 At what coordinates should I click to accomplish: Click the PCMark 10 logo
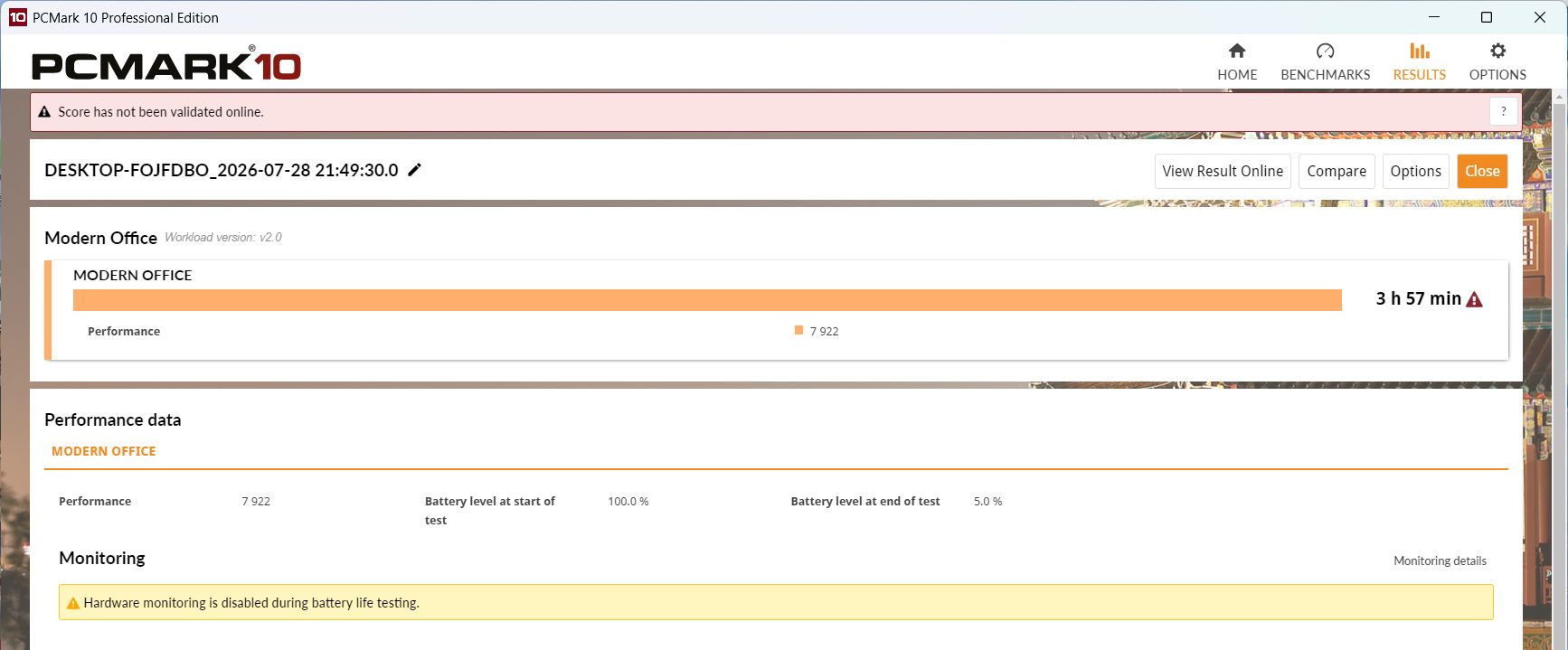tap(166, 63)
